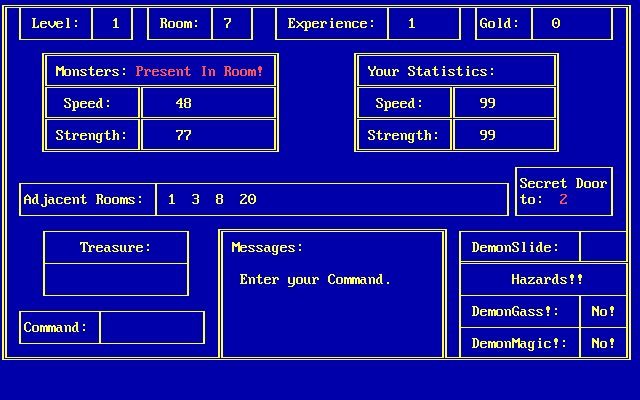This screenshot has height=400, width=640.
Task: Click the 'Room:' label
Action: click(x=179, y=23)
